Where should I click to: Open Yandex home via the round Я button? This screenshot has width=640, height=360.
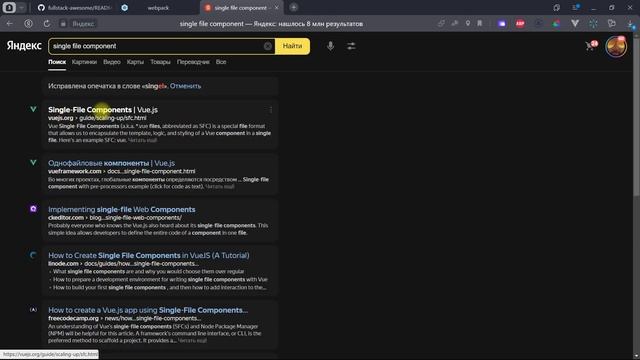[28, 24]
